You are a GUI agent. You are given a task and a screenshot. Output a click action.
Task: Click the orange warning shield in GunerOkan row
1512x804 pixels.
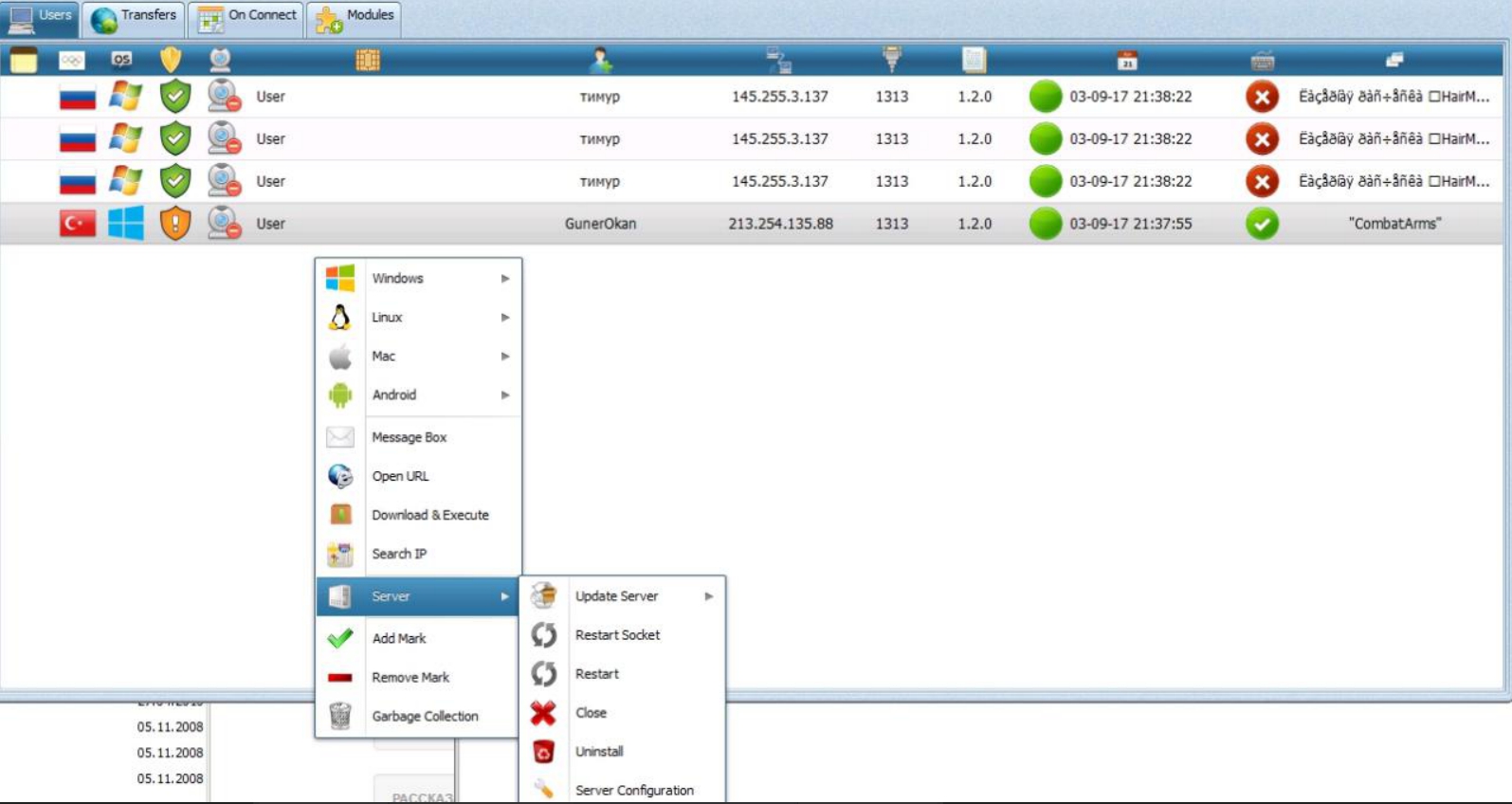coord(175,224)
